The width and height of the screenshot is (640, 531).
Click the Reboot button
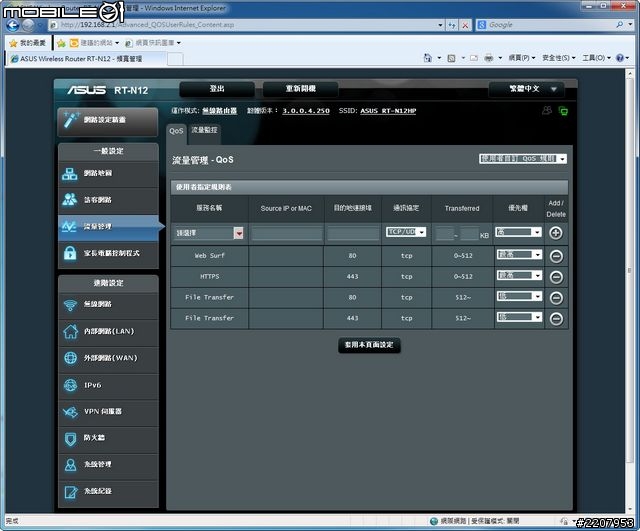[x=300, y=89]
